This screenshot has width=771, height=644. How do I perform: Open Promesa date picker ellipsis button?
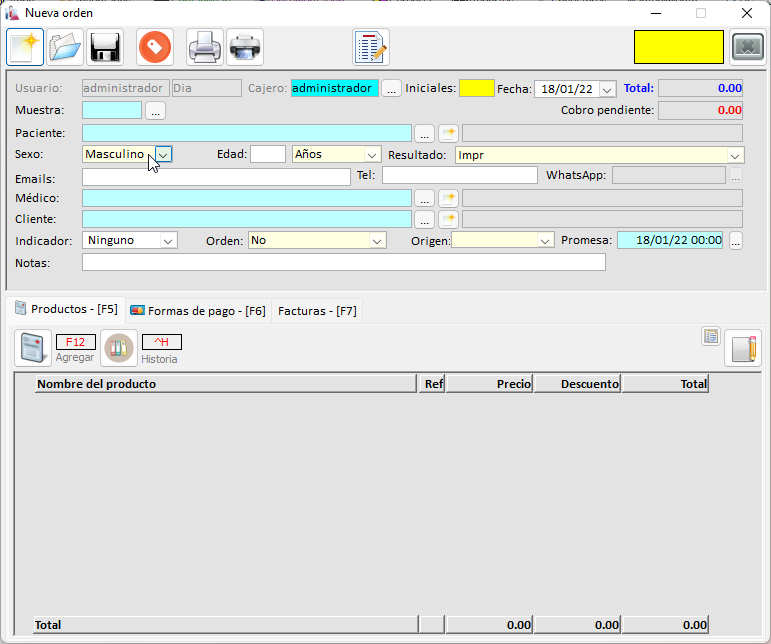[736, 240]
